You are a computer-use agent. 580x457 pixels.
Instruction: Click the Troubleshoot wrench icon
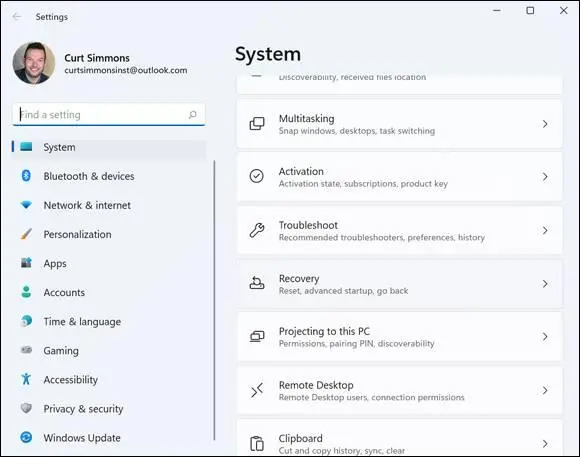coord(257,230)
